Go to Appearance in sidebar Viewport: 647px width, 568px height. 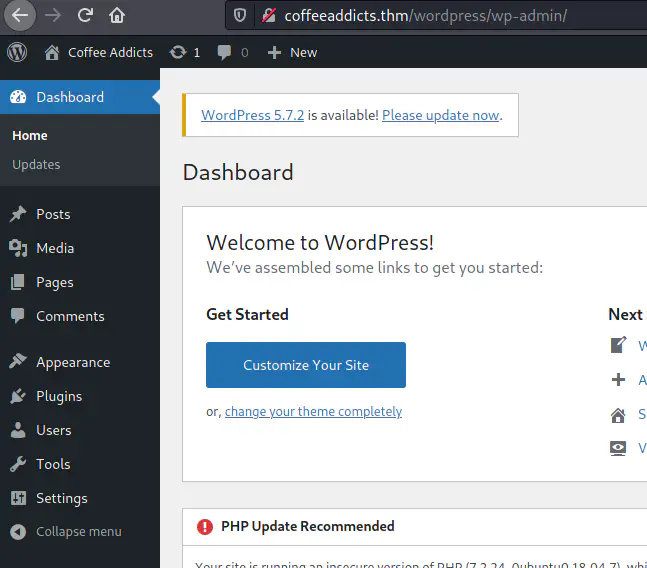73,362
